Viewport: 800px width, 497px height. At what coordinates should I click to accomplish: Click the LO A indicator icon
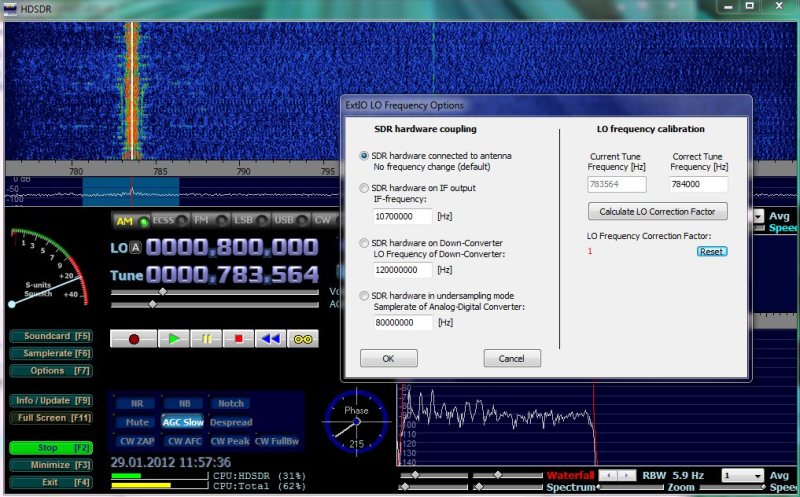point(135,248)
